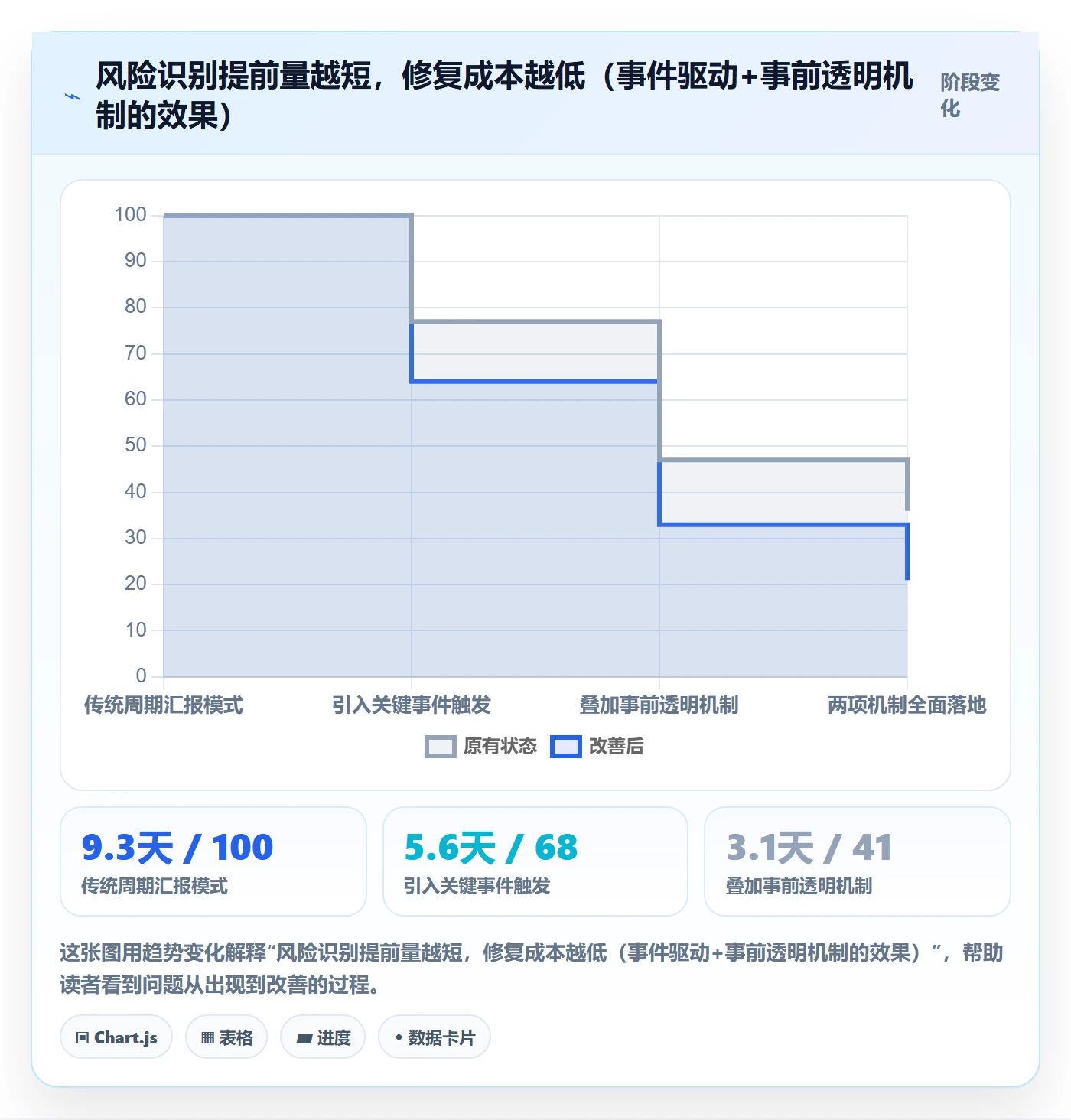
Task: Click the y-axis value 0
Action: click(142, 676)
